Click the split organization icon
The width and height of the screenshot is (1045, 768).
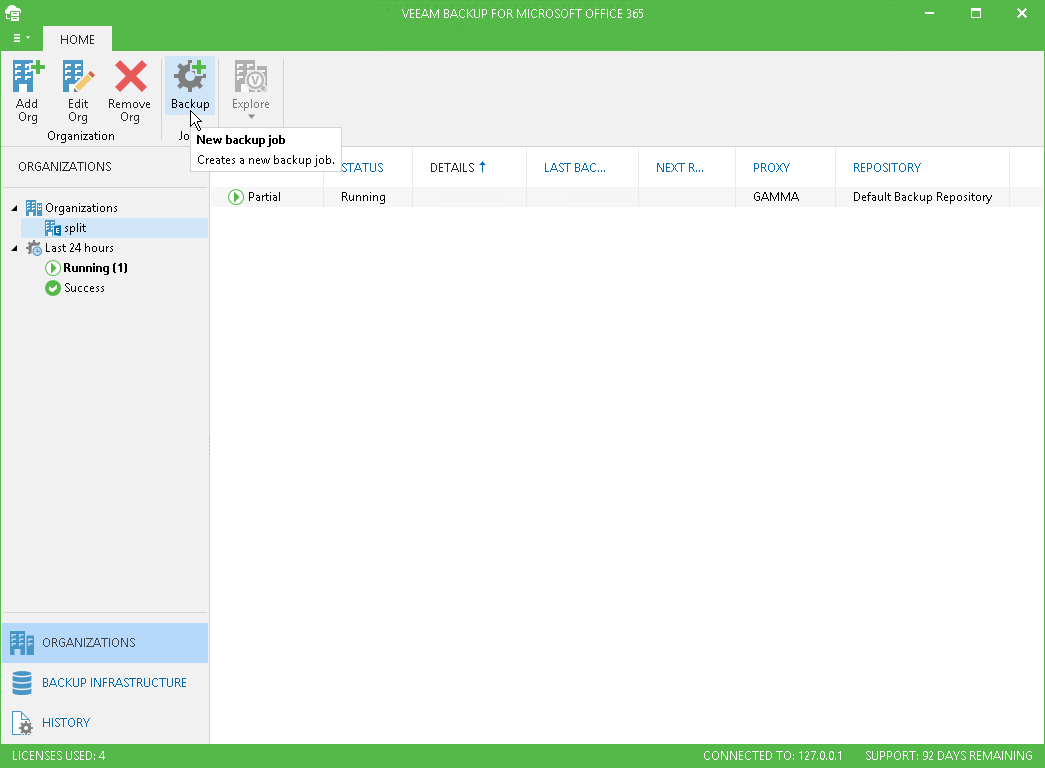point(53,228)
